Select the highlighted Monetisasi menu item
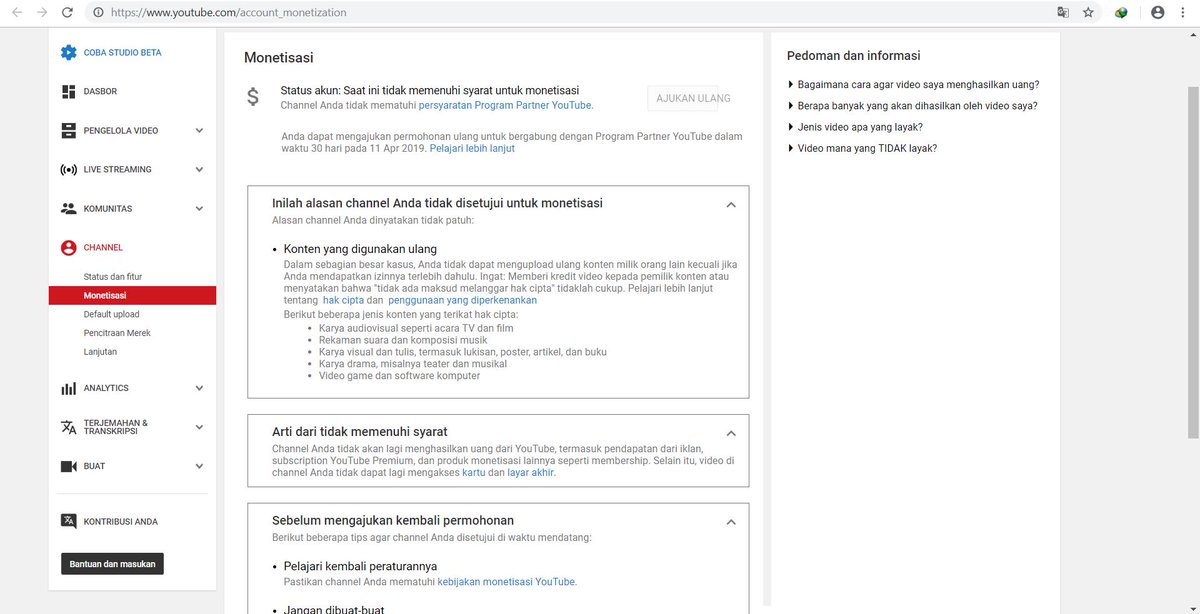The image size is (1200, 614). click(132, 295)
